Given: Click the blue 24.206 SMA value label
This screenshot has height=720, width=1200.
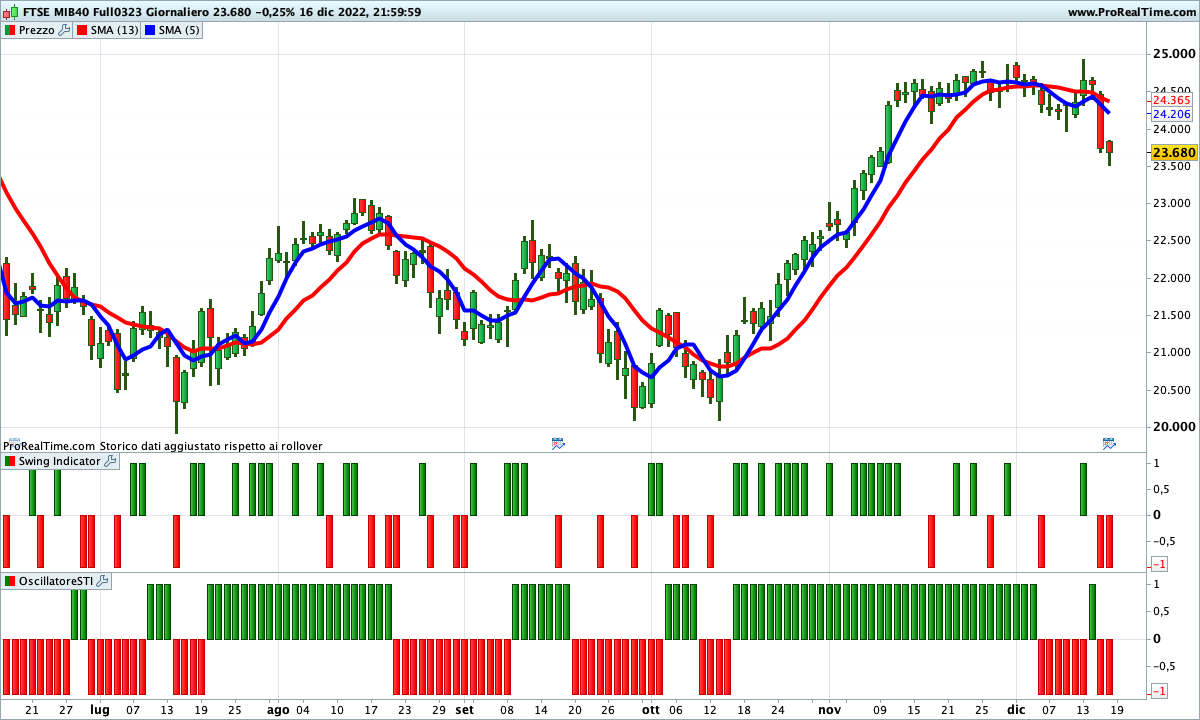Looking at the screenshot, I should (1171, 114).
